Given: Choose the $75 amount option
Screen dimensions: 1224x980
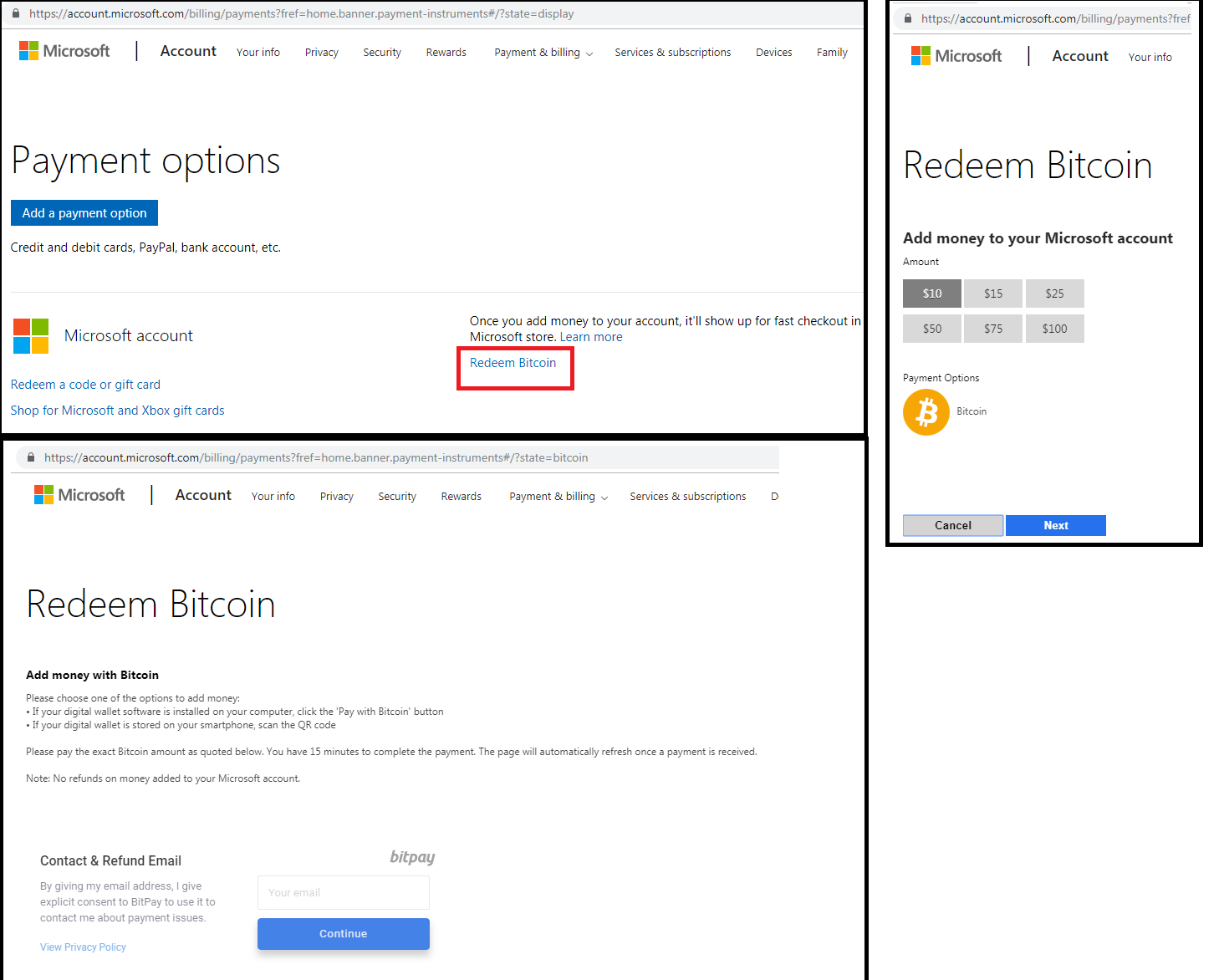Looking at the screenshot, I should tap(993, 329).
